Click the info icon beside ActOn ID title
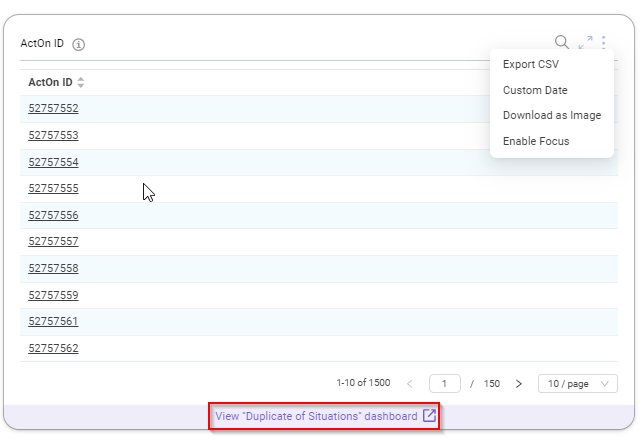Viewport: 644px width, 440px height. 78,44
